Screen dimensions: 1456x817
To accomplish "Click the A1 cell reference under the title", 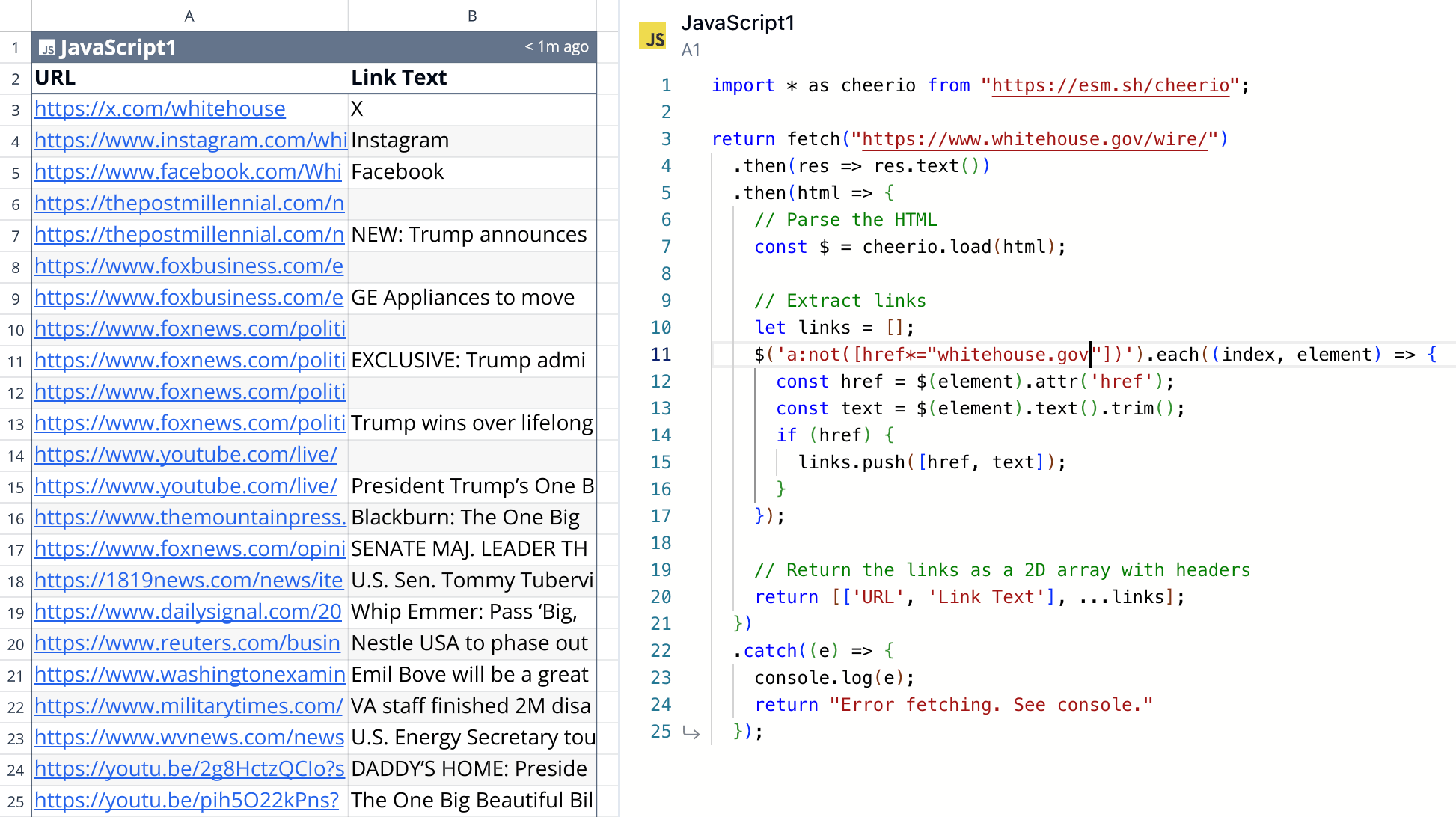I will pyautogui.click(x=691, y=50).
